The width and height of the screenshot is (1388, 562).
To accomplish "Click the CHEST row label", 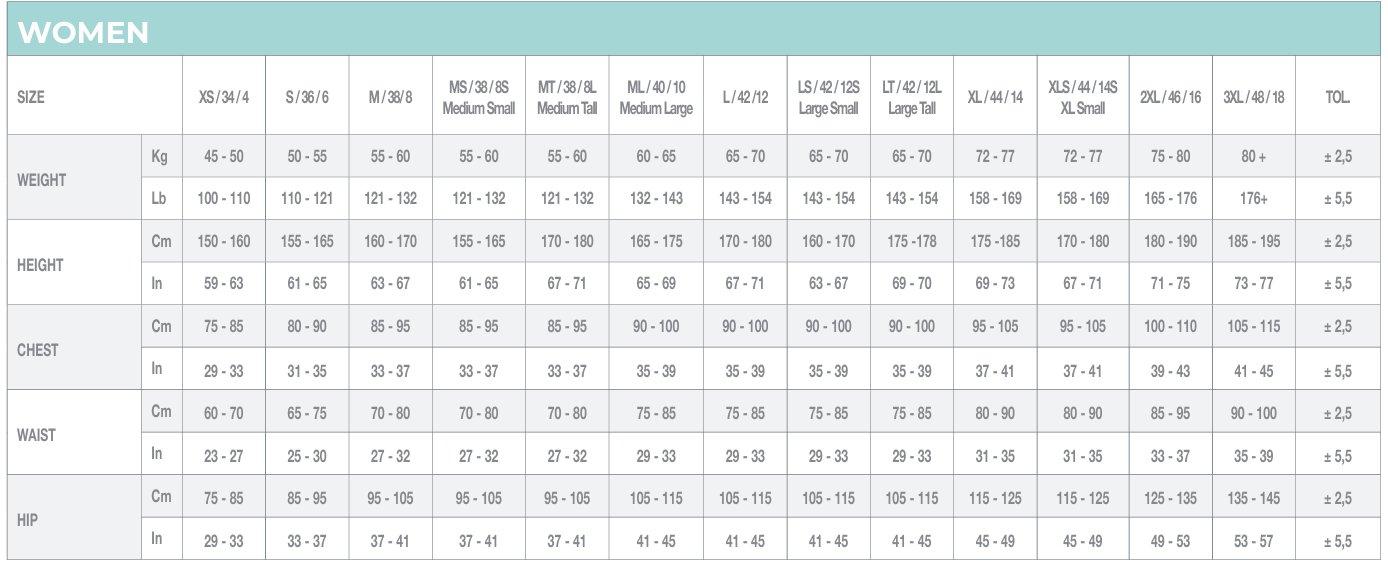I will [x=38, y=350].
